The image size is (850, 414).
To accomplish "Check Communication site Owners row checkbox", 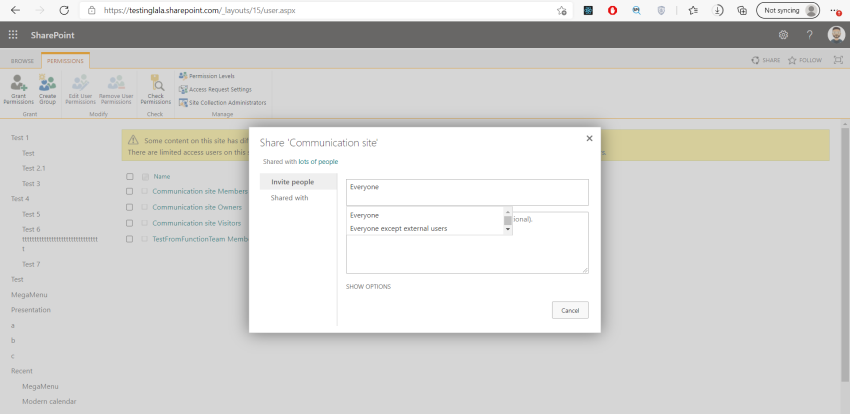I will 130,207.
